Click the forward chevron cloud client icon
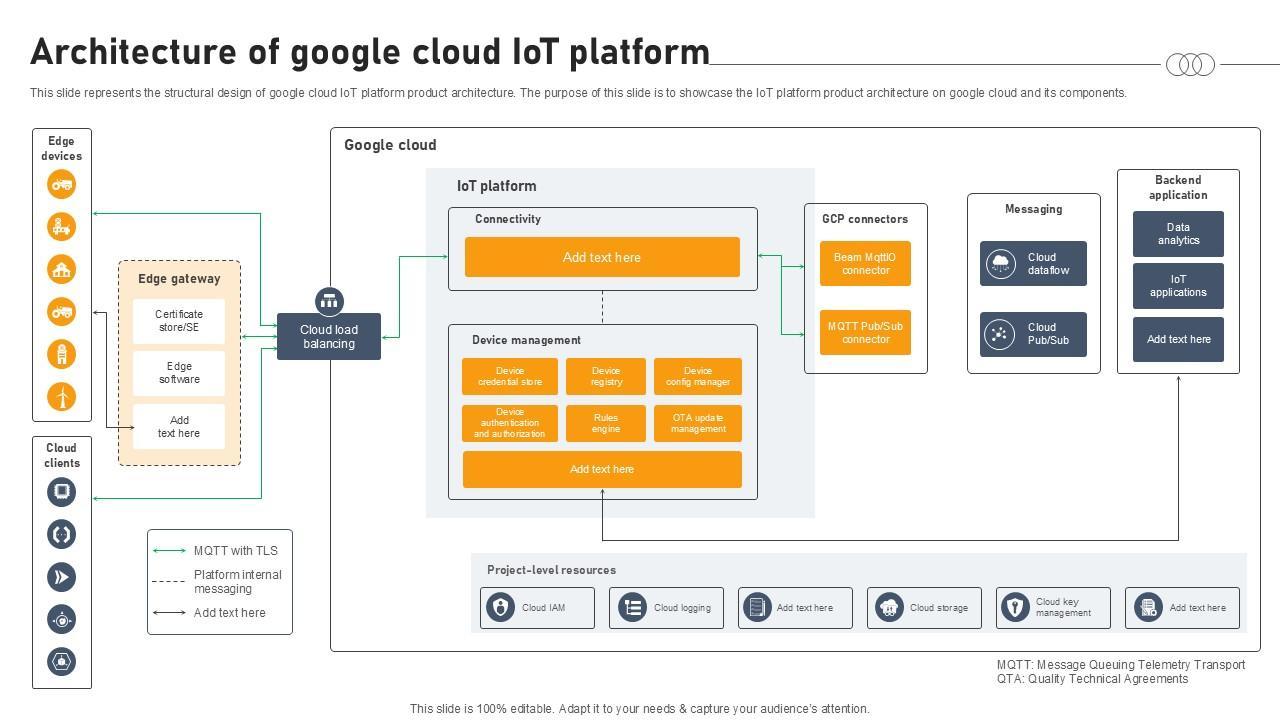 pyautogui.click(x=62, y=577)
